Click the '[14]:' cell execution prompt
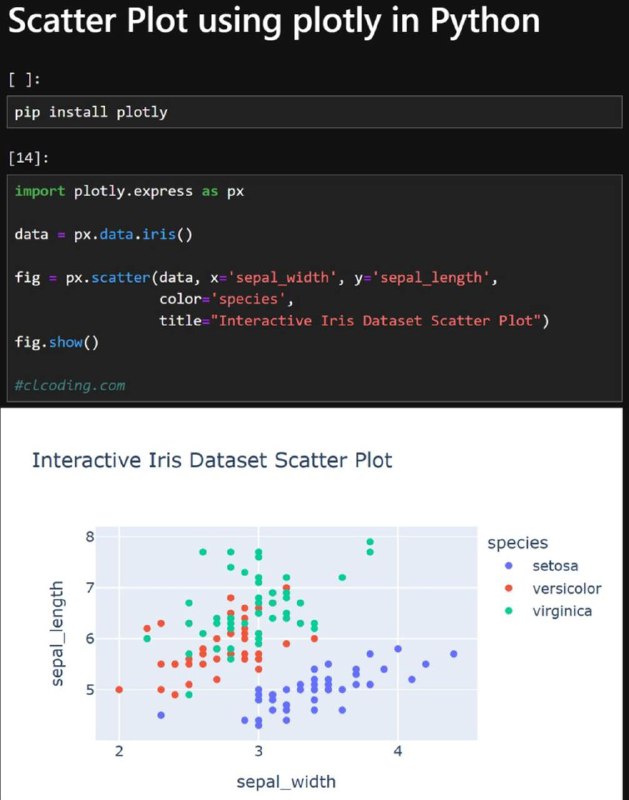This screenshot has height=800, width=629. [x=29, y=158]
